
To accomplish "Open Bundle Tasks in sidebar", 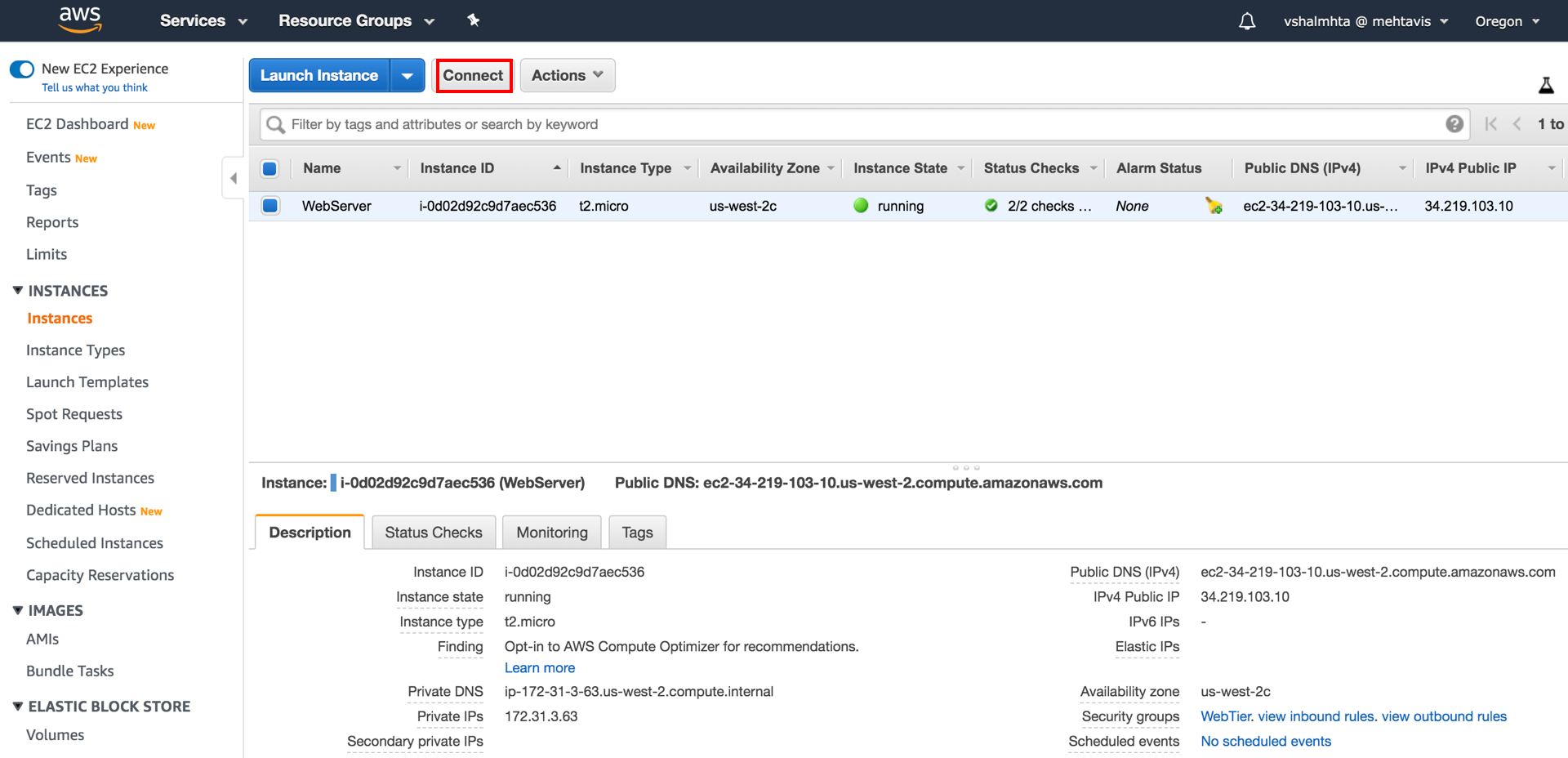I will (x=70, y=671).
